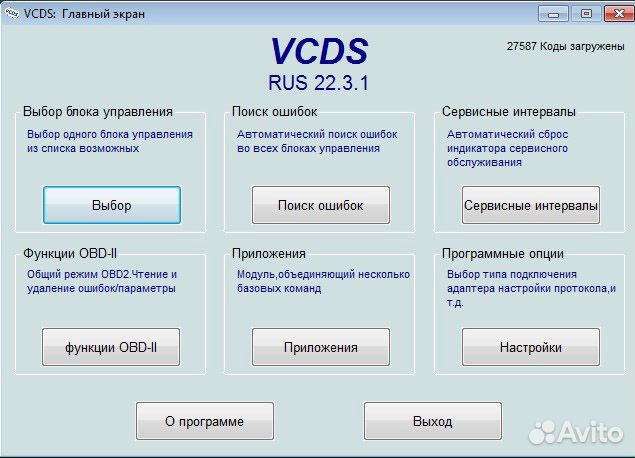This screenshot has width=635, height=458.
Task: Click the Выбор button
Action: tap(112, 205)
